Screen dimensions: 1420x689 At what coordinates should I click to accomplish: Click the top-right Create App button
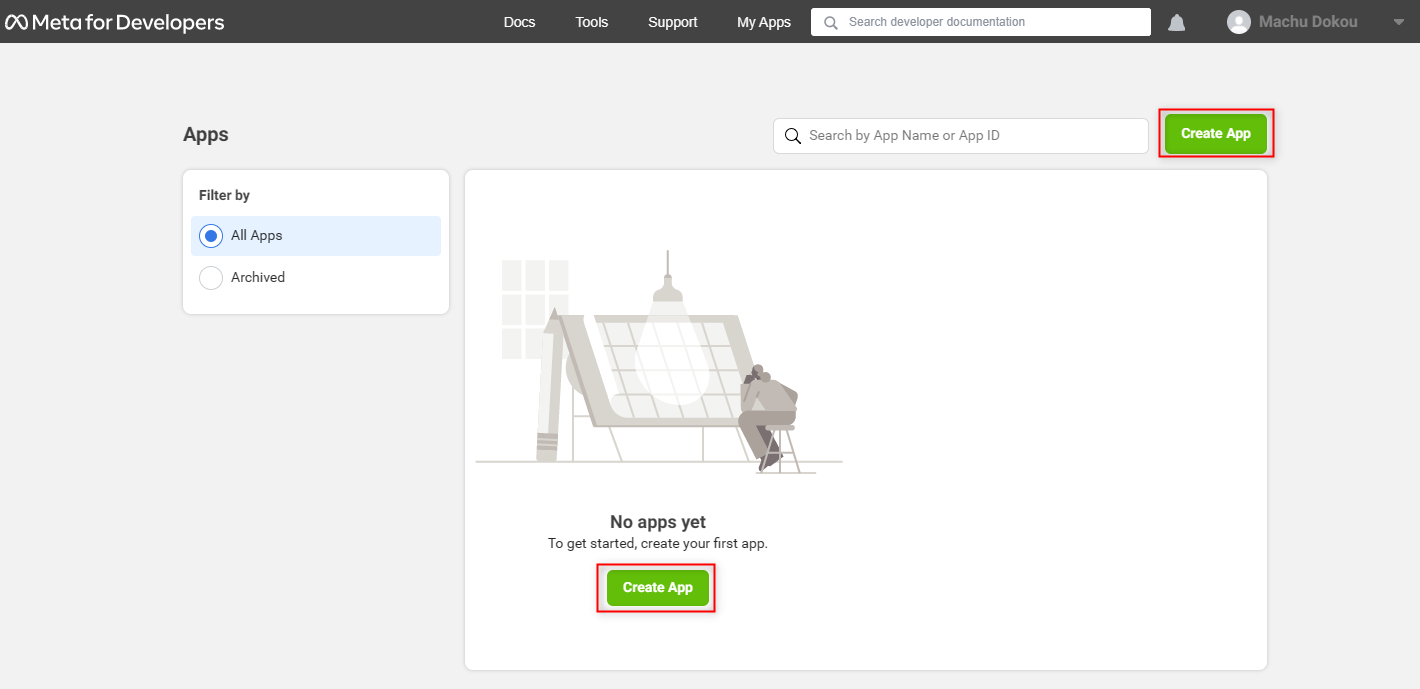[x=1216, y=133]
